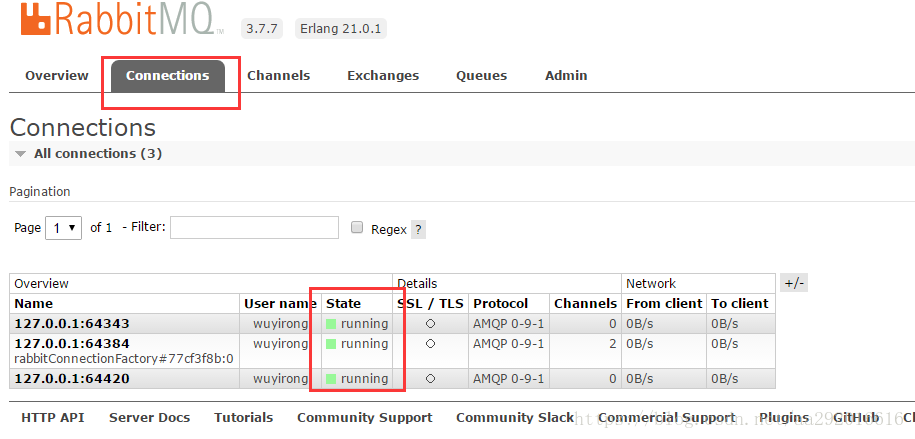
Task: Click green state swatch for 127.0.0.1:64384
Action: 331,344
